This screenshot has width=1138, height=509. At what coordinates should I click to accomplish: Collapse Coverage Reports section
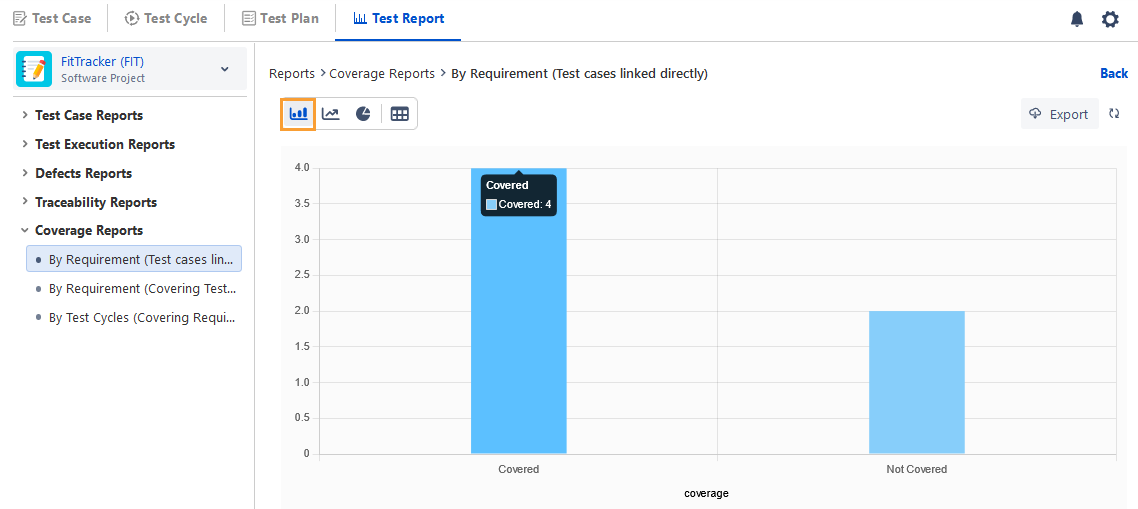(25, 230)
